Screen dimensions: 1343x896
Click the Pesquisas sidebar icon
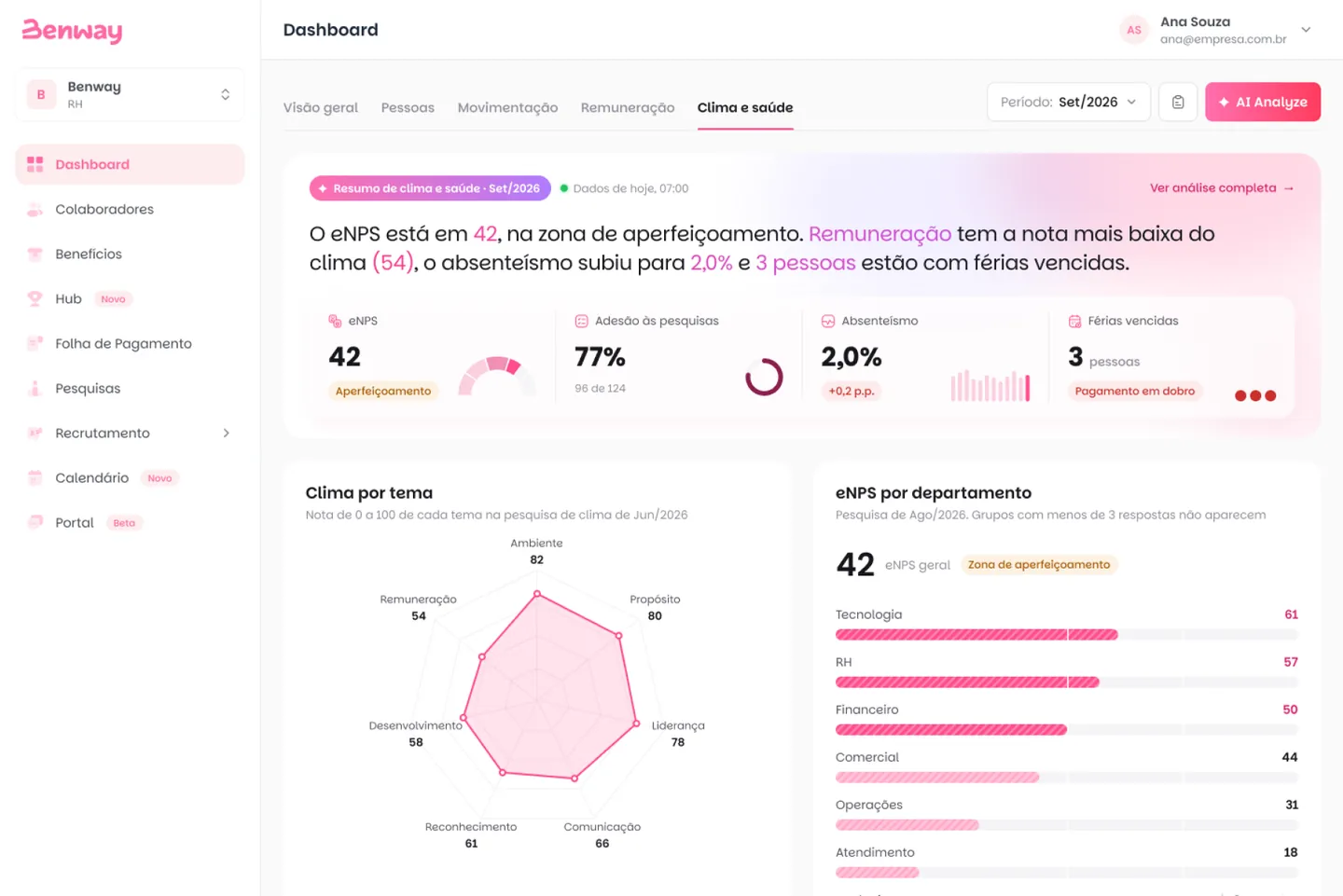[35, 388]
